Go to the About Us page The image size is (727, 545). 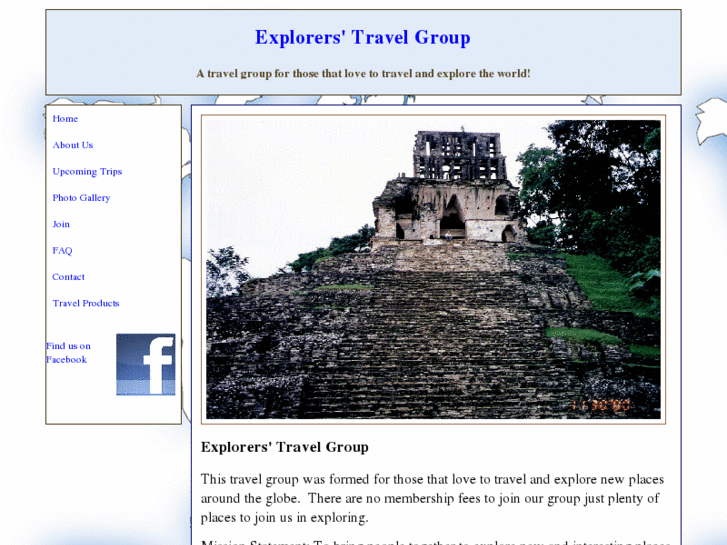(x=73, y=145)
